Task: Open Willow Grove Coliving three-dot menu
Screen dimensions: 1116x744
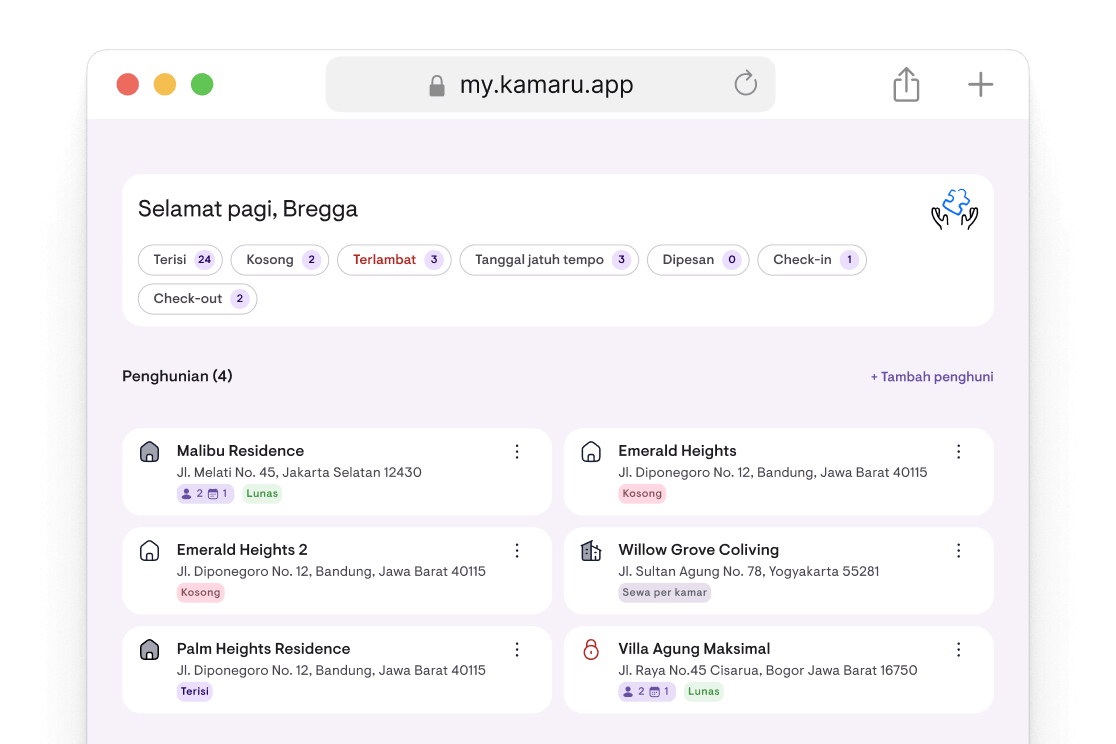Action: click(959, 550)
